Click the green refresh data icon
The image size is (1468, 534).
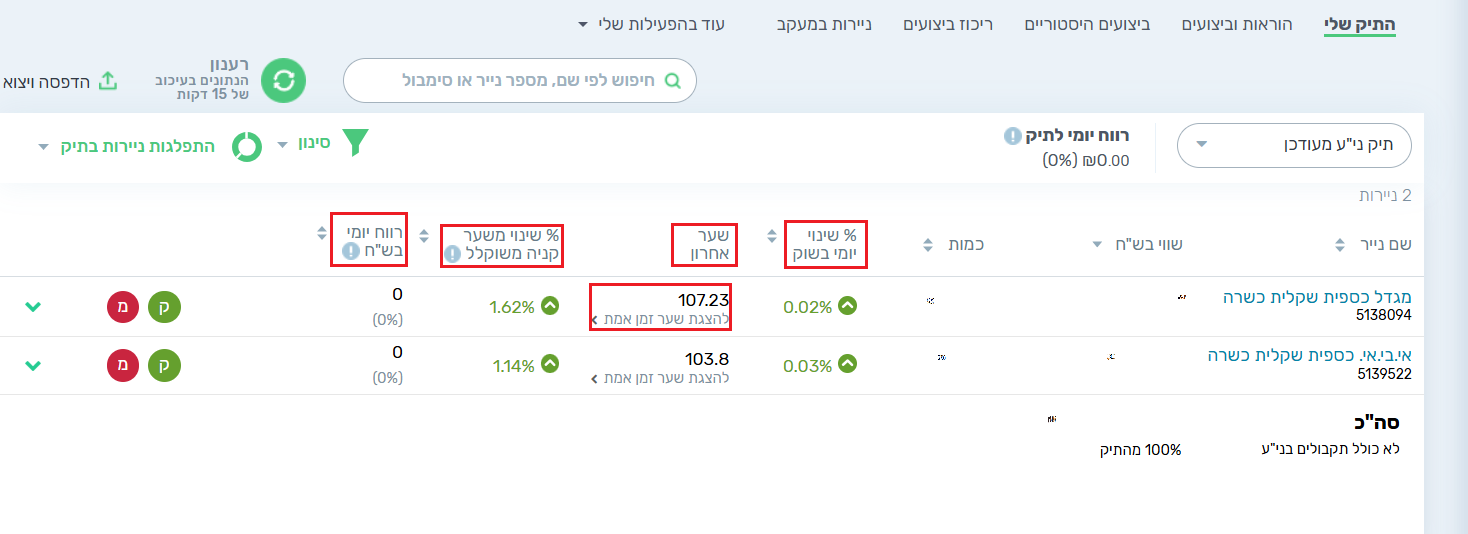tap(283, 80)
